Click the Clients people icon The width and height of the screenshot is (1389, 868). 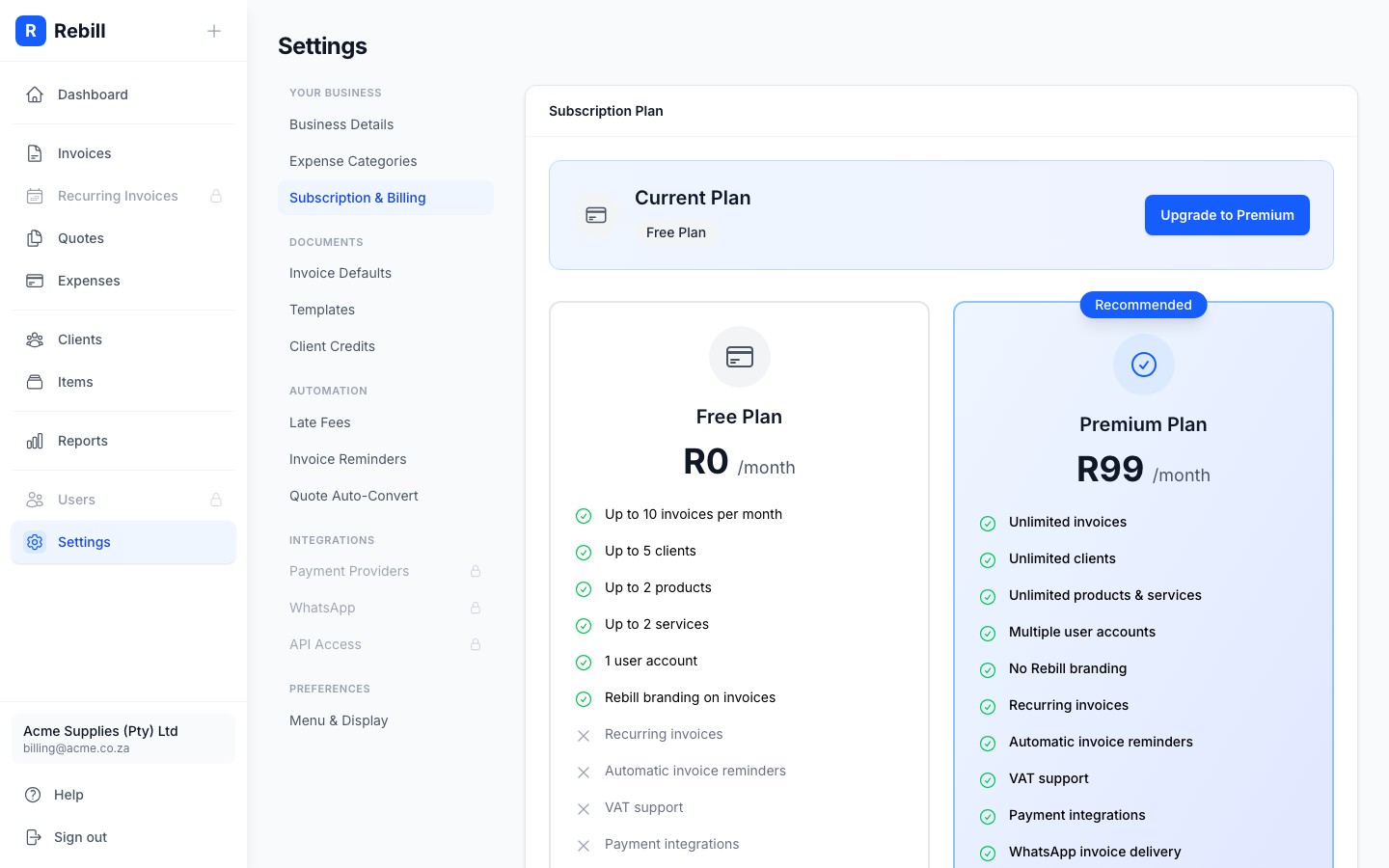click(35, 339)
